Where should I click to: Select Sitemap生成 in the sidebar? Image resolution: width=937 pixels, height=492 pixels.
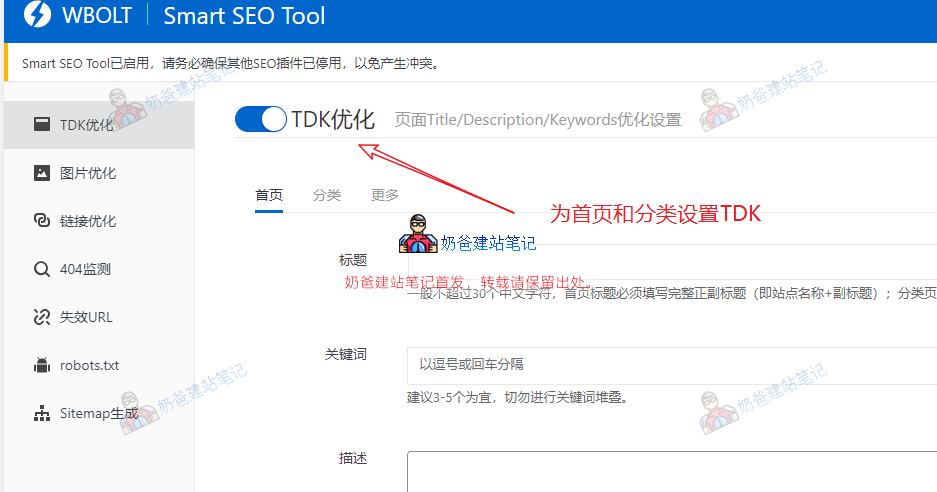click(99, 413)
